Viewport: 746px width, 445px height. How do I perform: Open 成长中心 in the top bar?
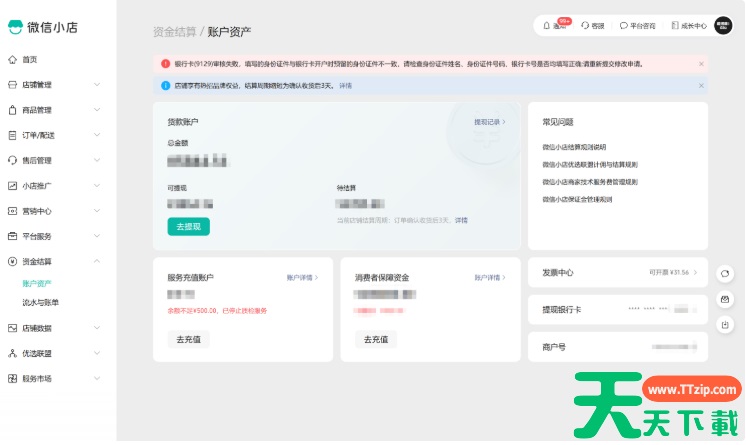[688, 26]
